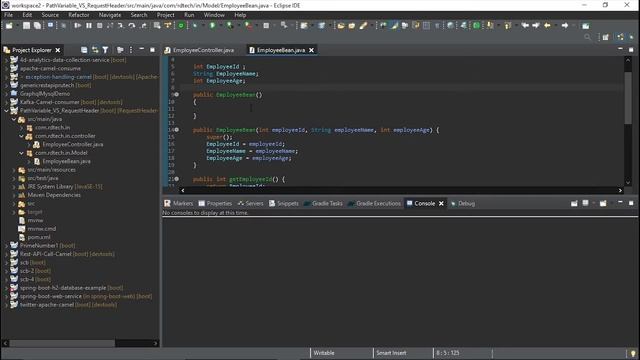
Task: Click the yellow Last Edit Location arrow
Action: (547, 26)
